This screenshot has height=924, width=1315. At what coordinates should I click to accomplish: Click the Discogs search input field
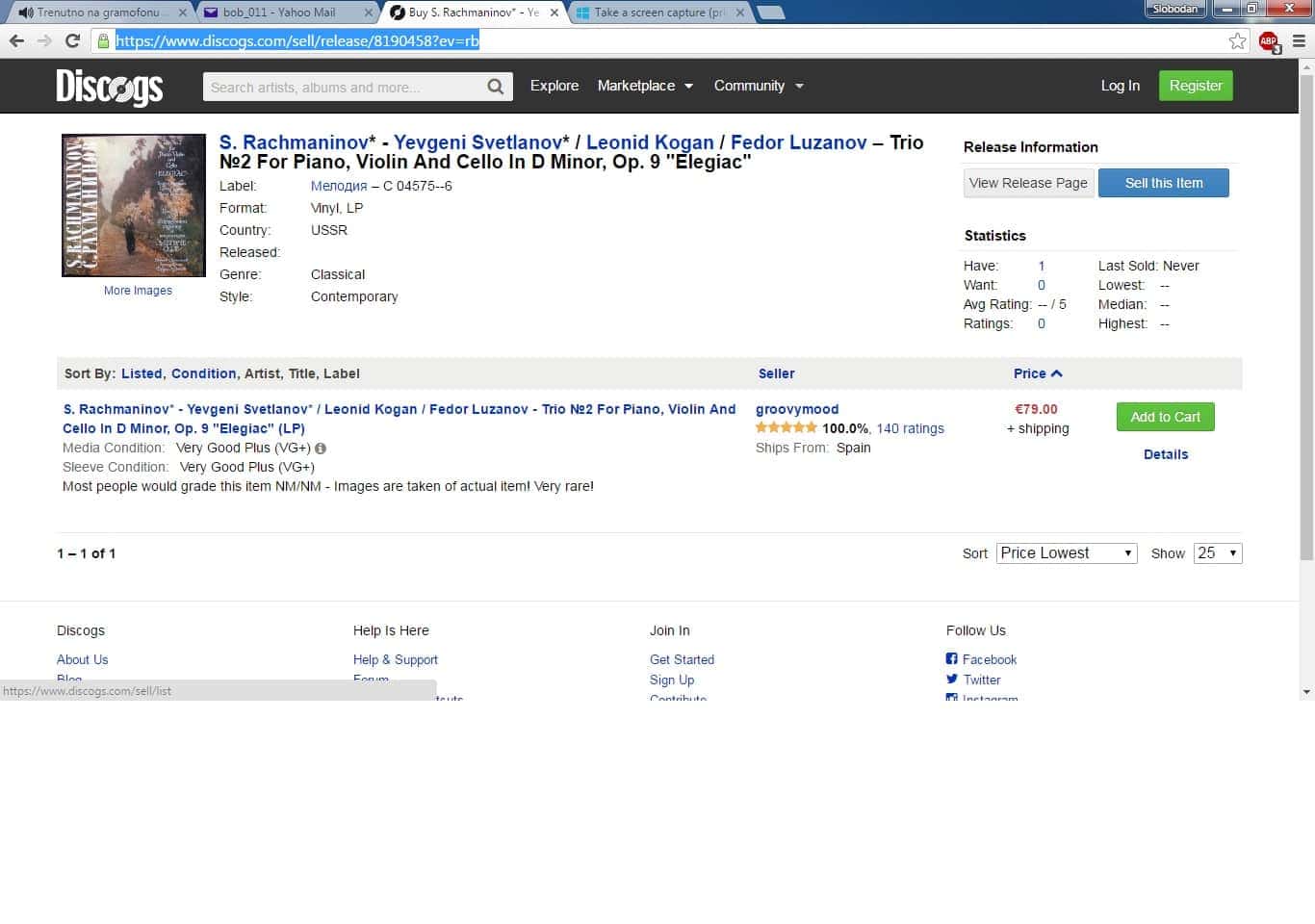tap(346, 87)
